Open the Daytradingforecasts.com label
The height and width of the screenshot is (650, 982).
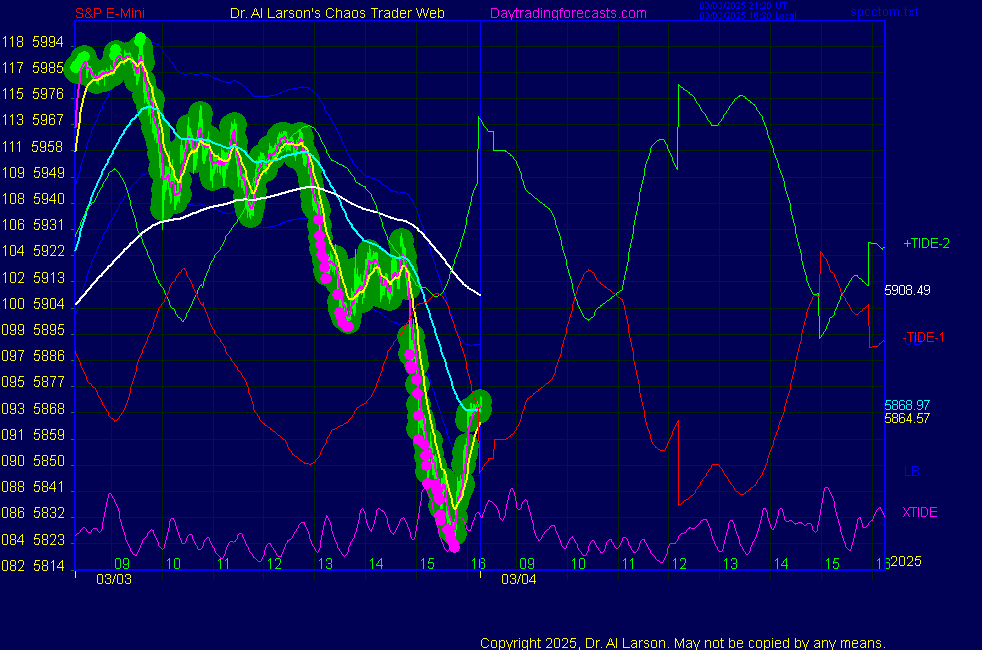pos(568,13)
